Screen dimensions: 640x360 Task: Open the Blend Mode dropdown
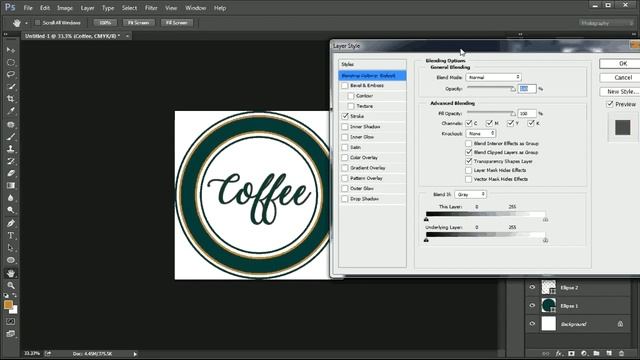tap(493, 77)
